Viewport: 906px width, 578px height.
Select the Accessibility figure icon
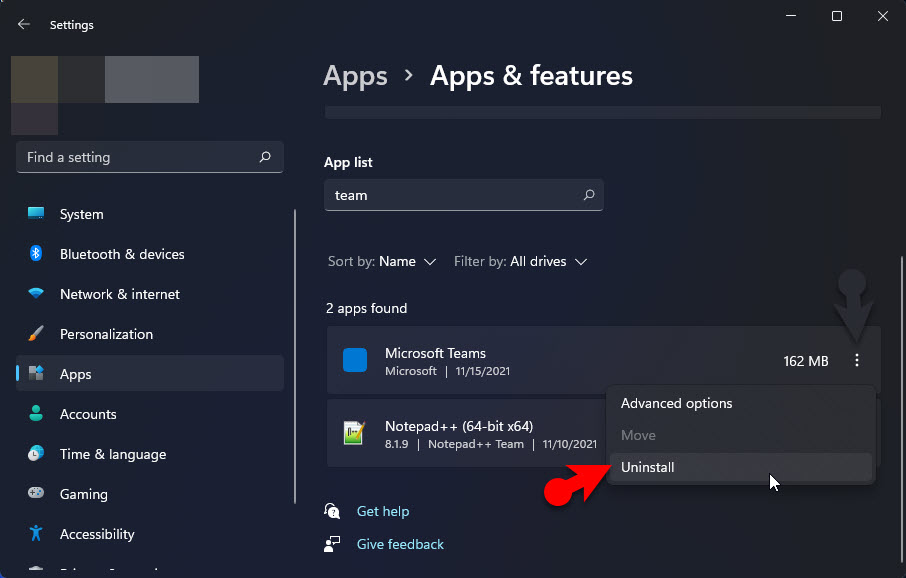click(x=36, y=533)
